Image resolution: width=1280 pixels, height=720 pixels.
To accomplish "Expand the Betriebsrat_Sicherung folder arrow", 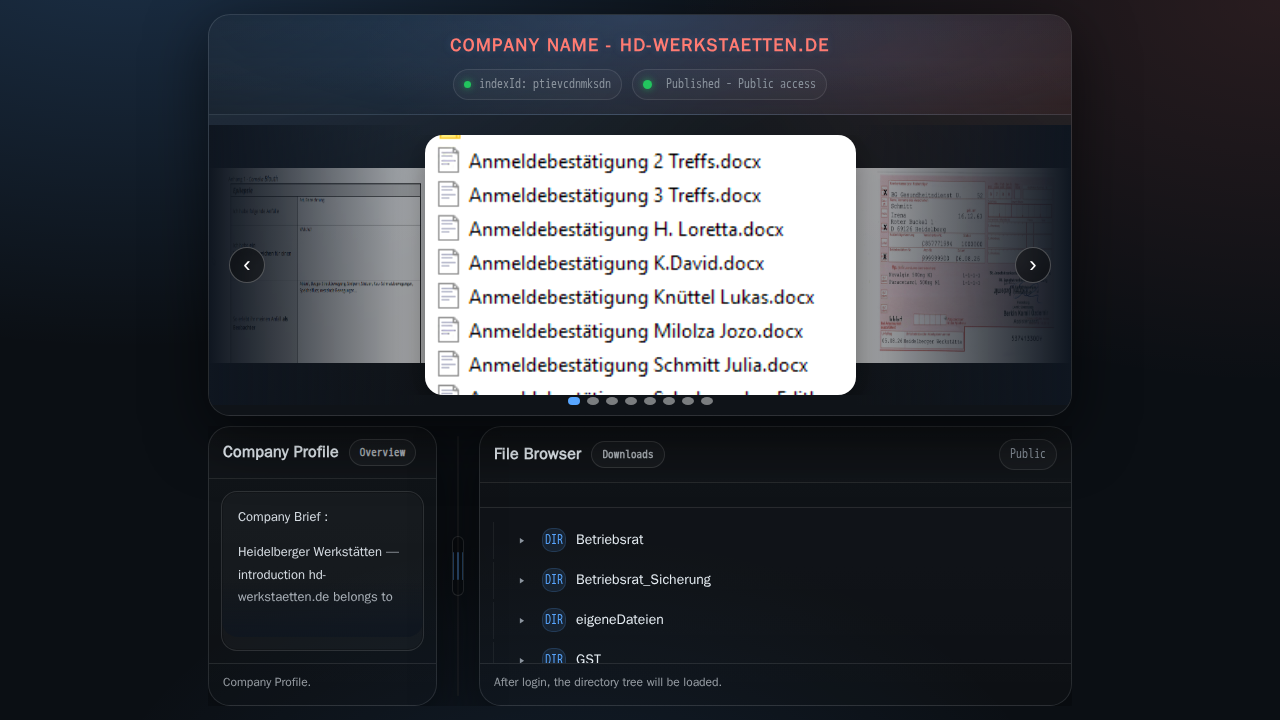I will (x=522, y=580).
